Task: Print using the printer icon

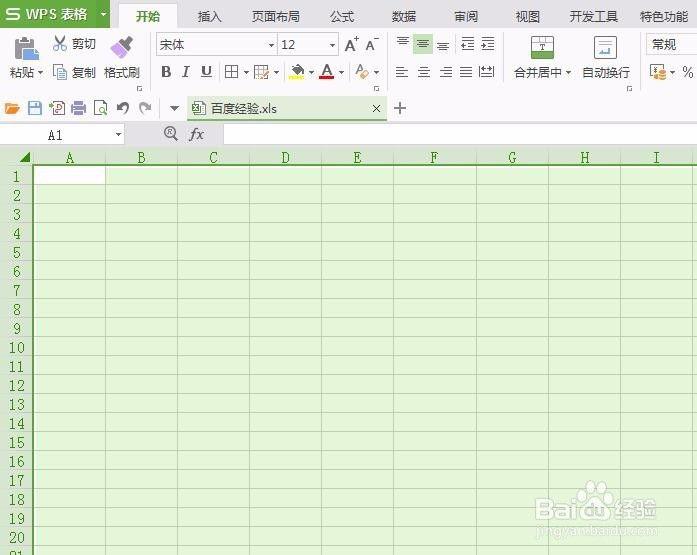Action: point(78,108)
